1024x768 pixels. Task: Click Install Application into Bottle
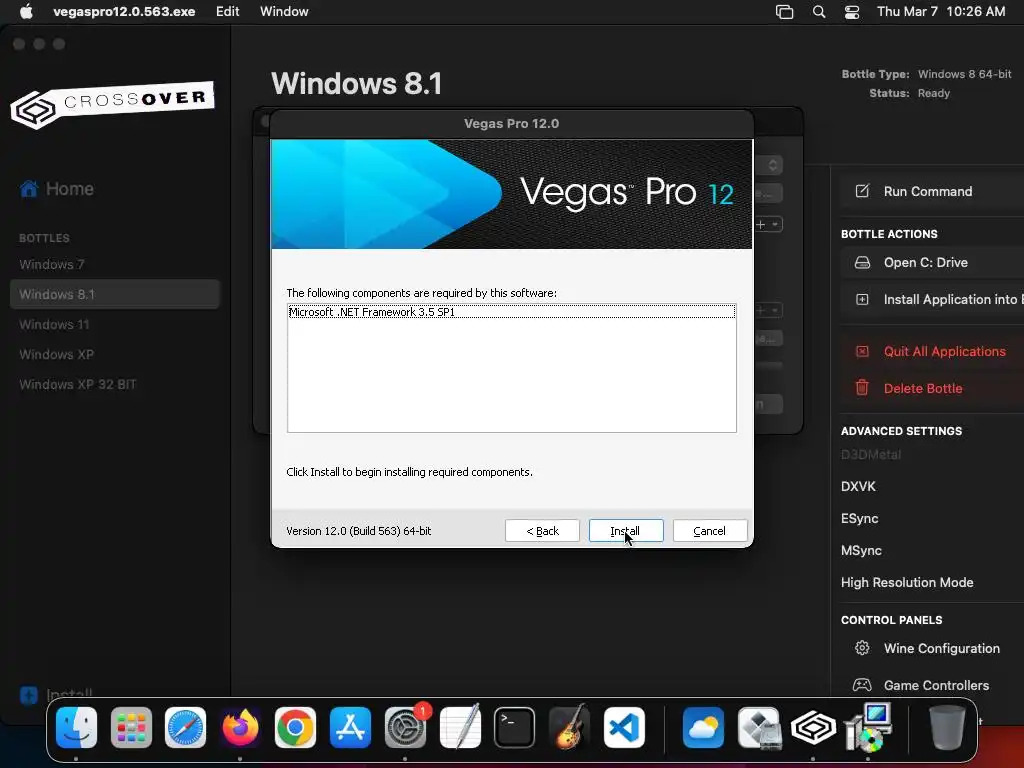(x=932, y=300)
